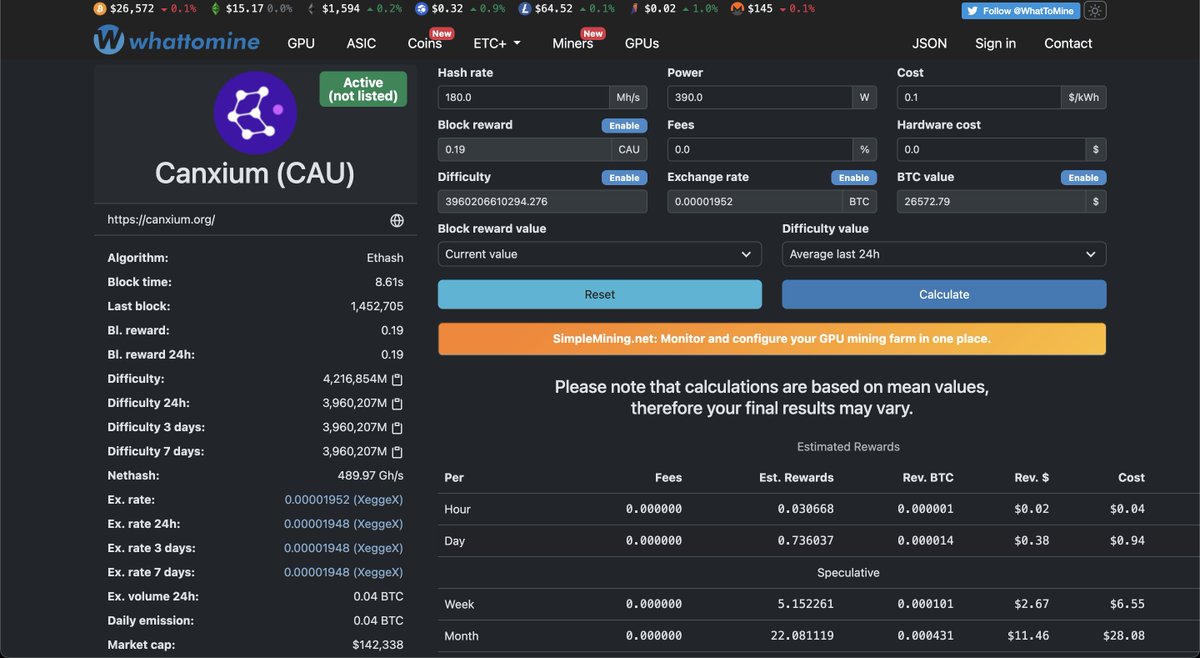1200x658 pixels.
Task: Click the Block time value 8.61s
Action: 387,282
